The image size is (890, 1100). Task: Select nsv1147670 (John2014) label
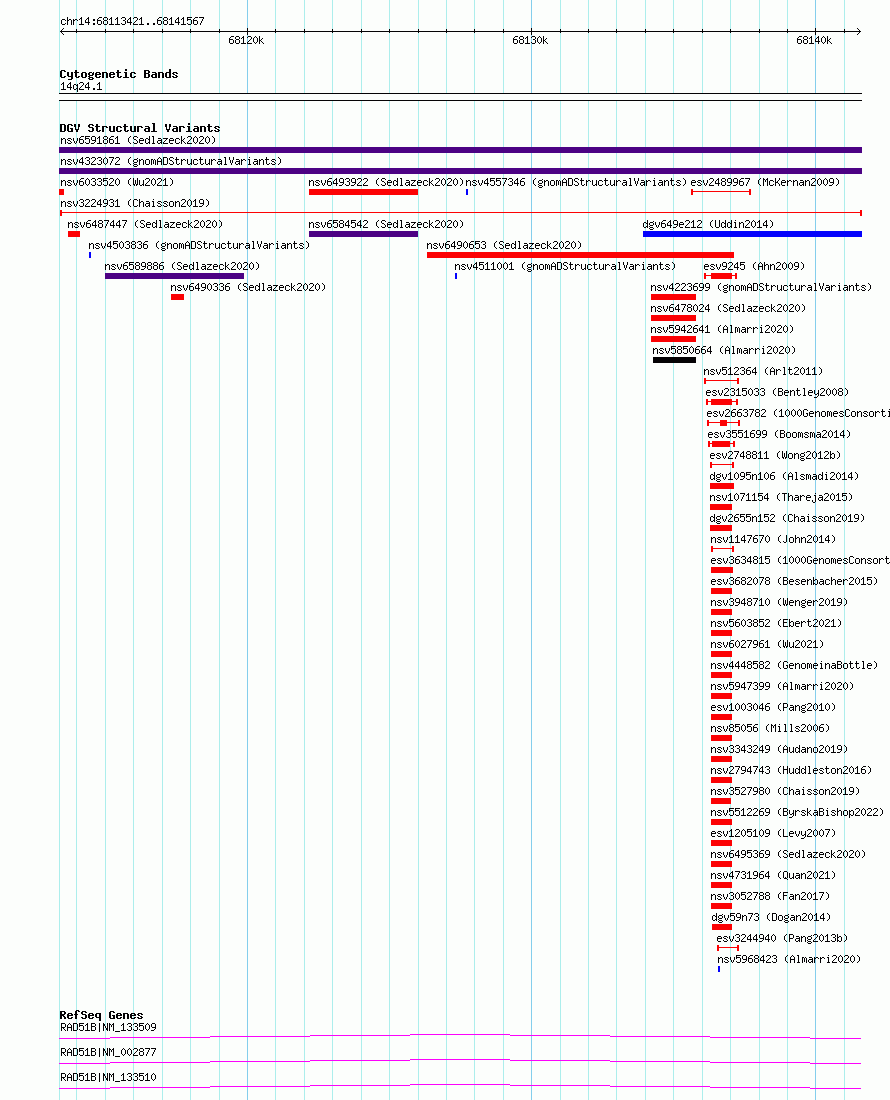pos(774,540)
